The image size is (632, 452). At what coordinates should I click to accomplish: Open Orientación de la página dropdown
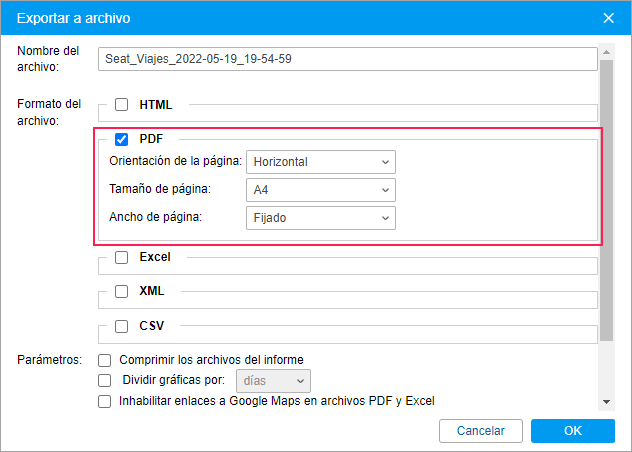click(320, 162)
